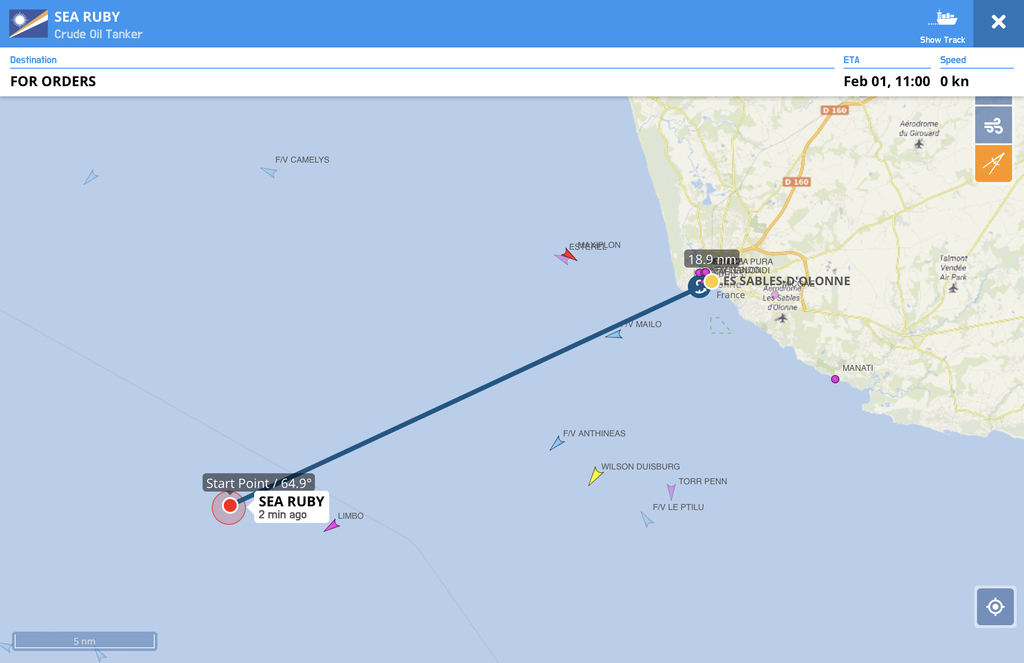Click the MANATI magenta dot marker
1024x663 pixels.
click(x=835, y=379)
